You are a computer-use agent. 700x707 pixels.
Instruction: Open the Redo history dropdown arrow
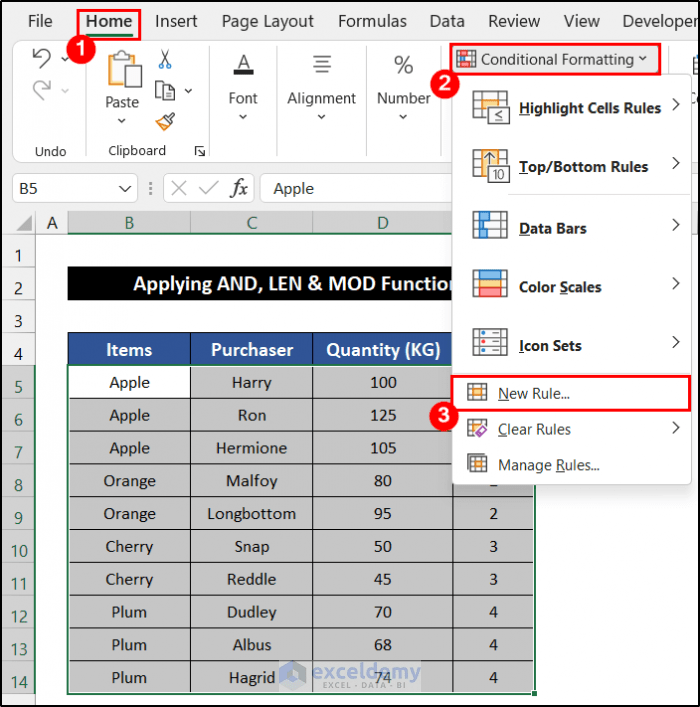[x=65, y=91]
